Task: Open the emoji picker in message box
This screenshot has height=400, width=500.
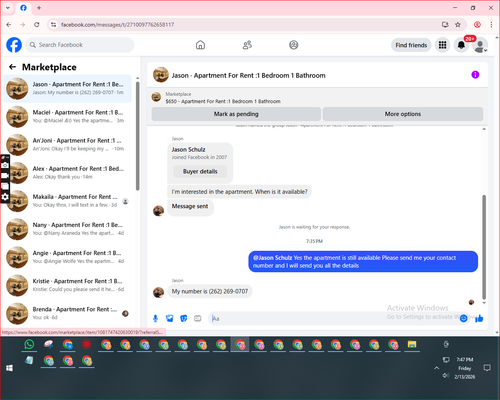Action: click(463, 318)
